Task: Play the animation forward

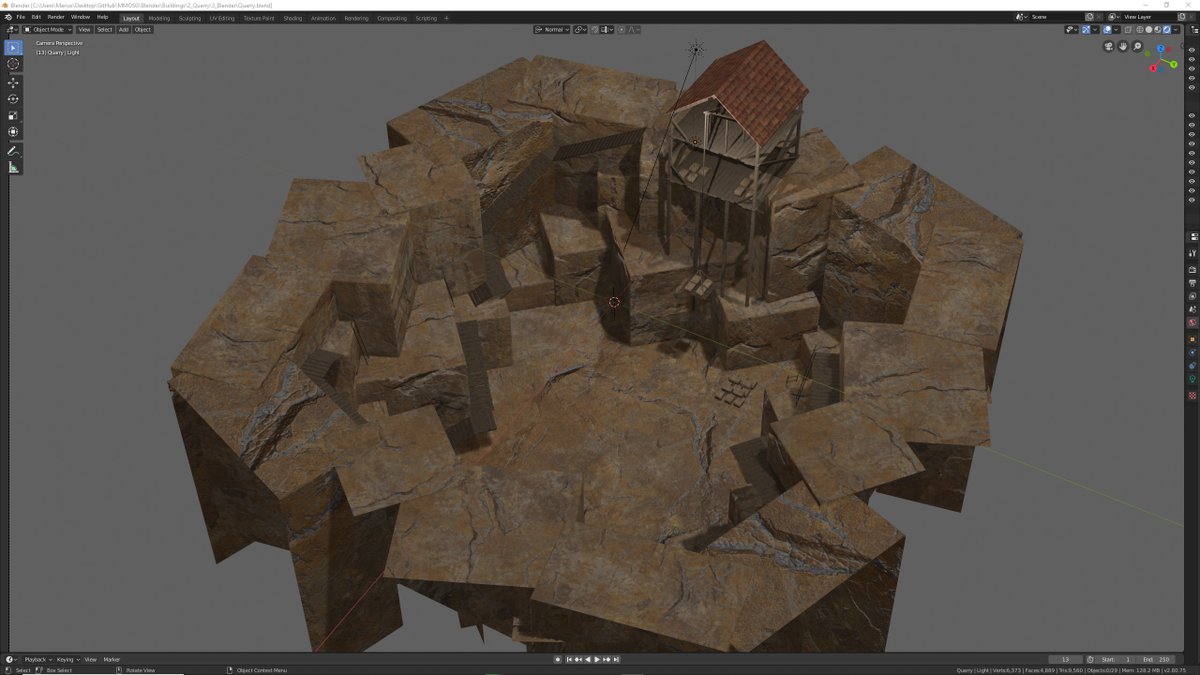Action: click(x=597, y=660)
